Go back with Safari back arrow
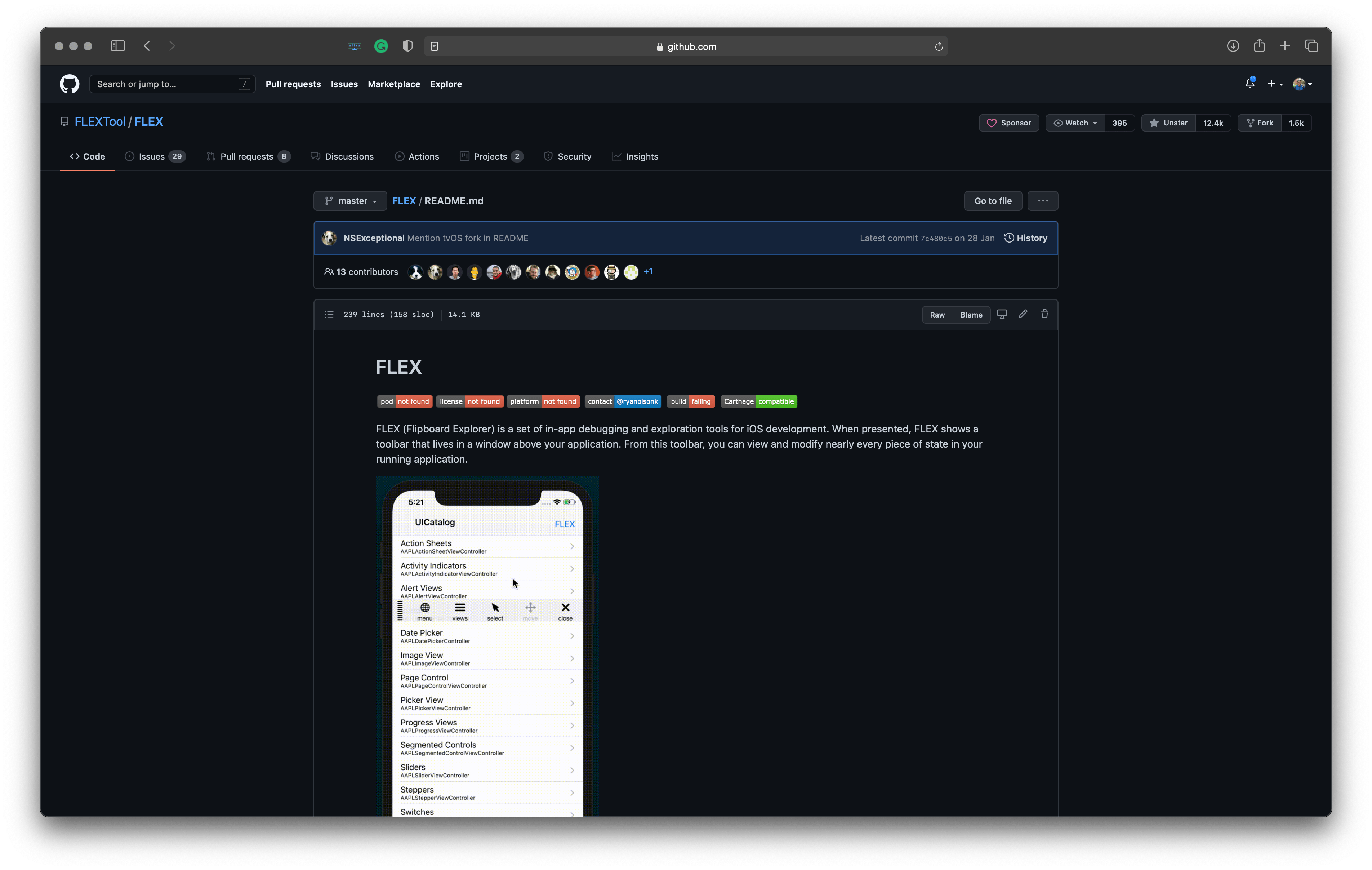Screen dimensions: 1372x870 point(147,46)
